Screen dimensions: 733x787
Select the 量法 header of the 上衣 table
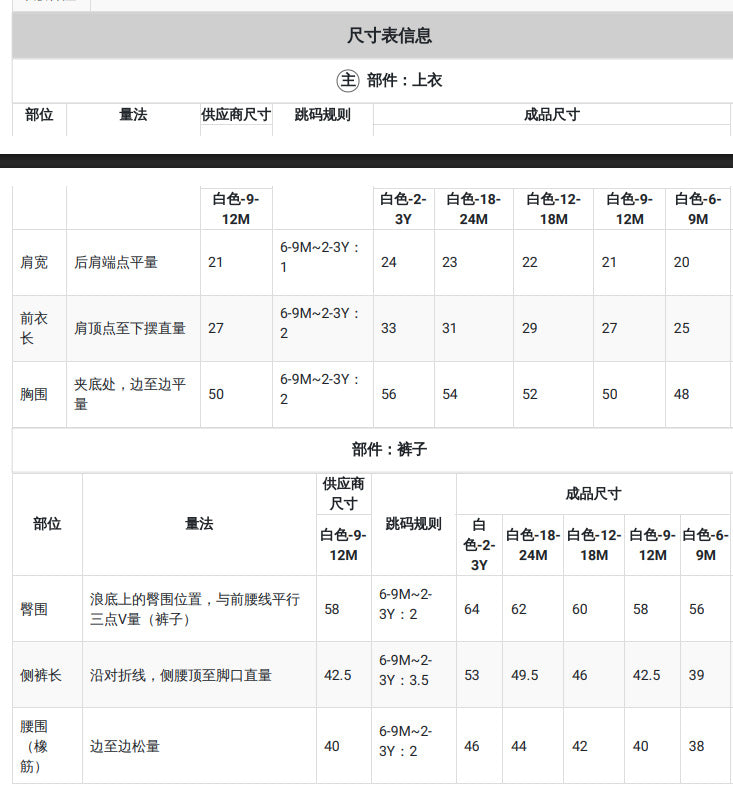point(133,114)
